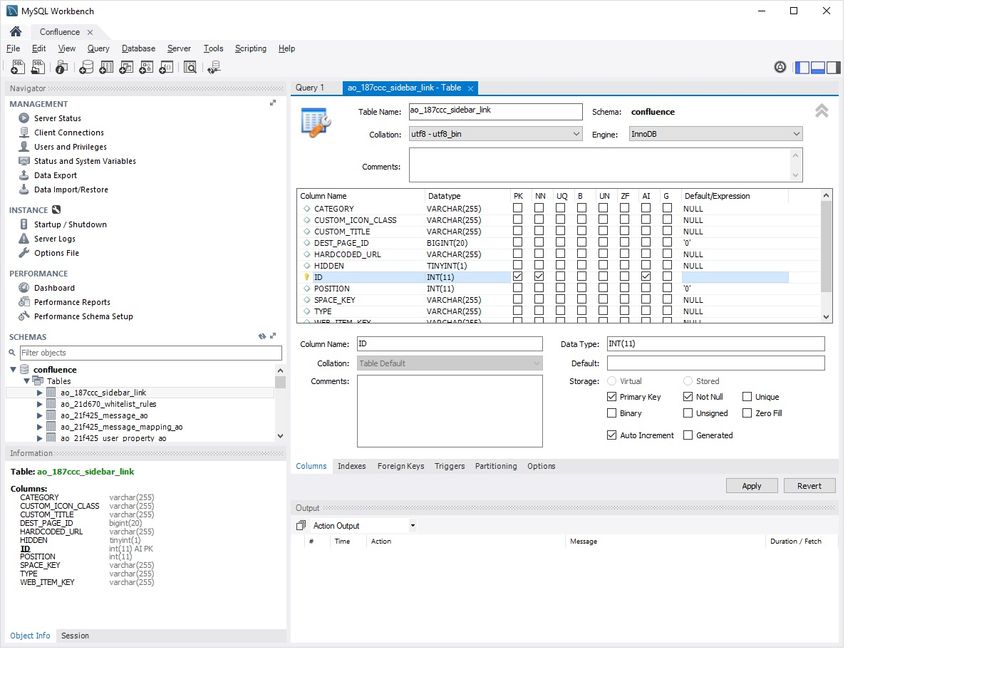Open Server Status in Navigator
999x684 pixels.
[x=57, y=118]
